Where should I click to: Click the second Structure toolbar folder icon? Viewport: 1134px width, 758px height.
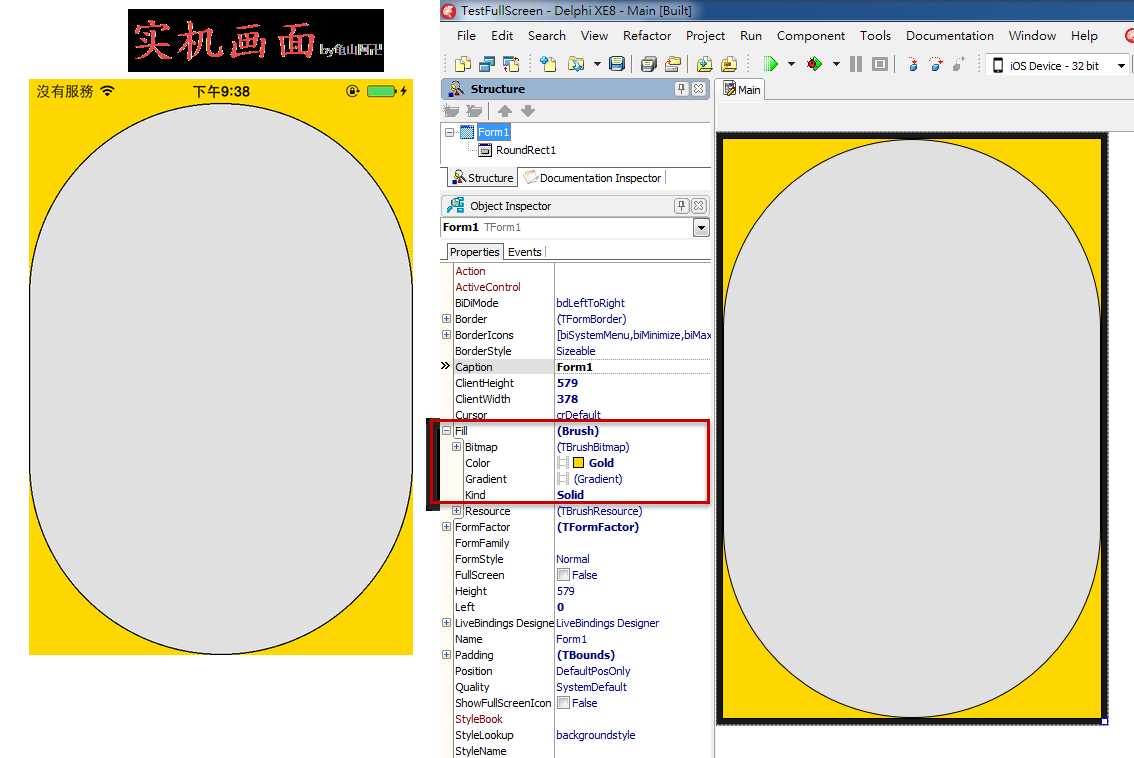(474, 111)
